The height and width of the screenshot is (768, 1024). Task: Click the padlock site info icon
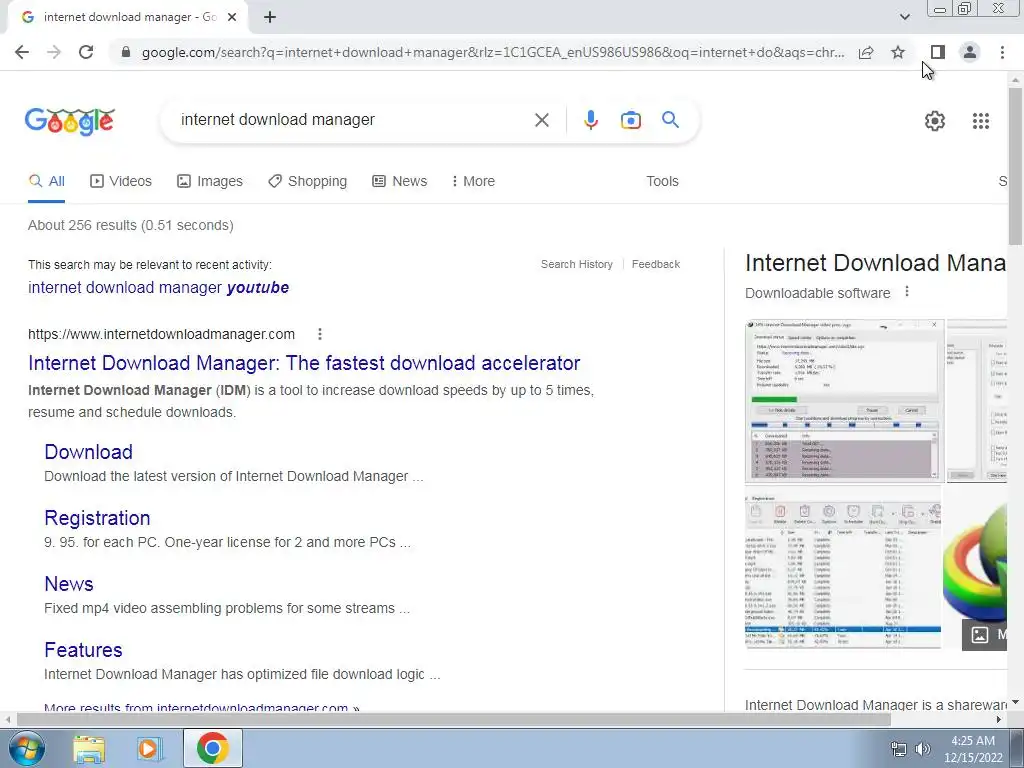(x=126, y=52)
